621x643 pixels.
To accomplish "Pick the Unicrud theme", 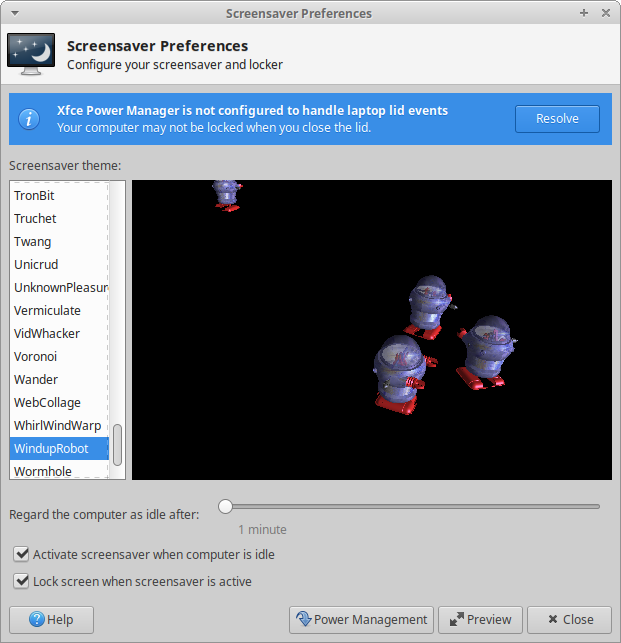I will (59, 264).
